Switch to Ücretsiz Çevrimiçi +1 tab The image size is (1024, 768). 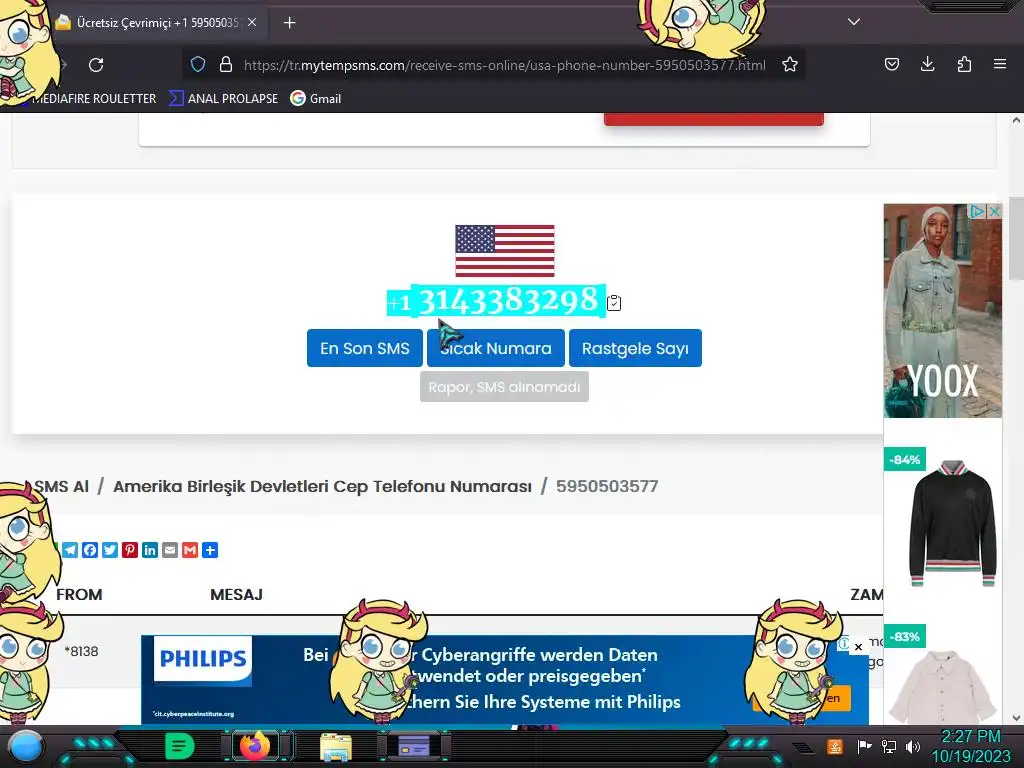coord(157,22)
